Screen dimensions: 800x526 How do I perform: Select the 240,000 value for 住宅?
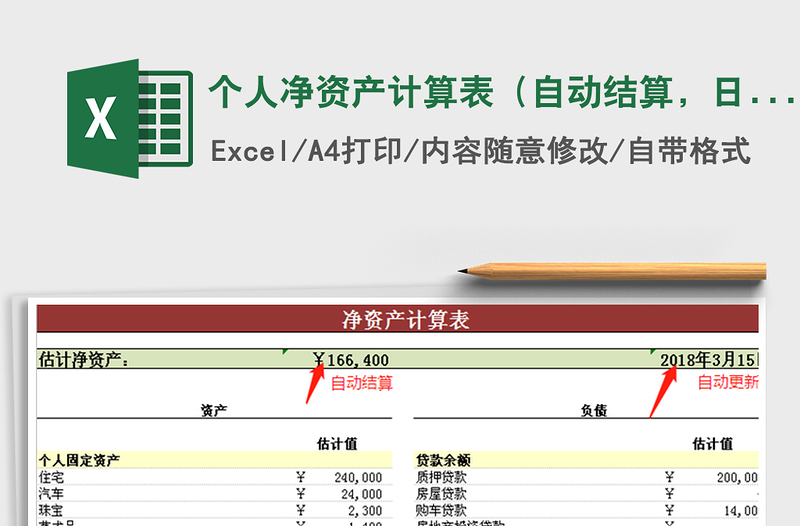tap(358, 478)
